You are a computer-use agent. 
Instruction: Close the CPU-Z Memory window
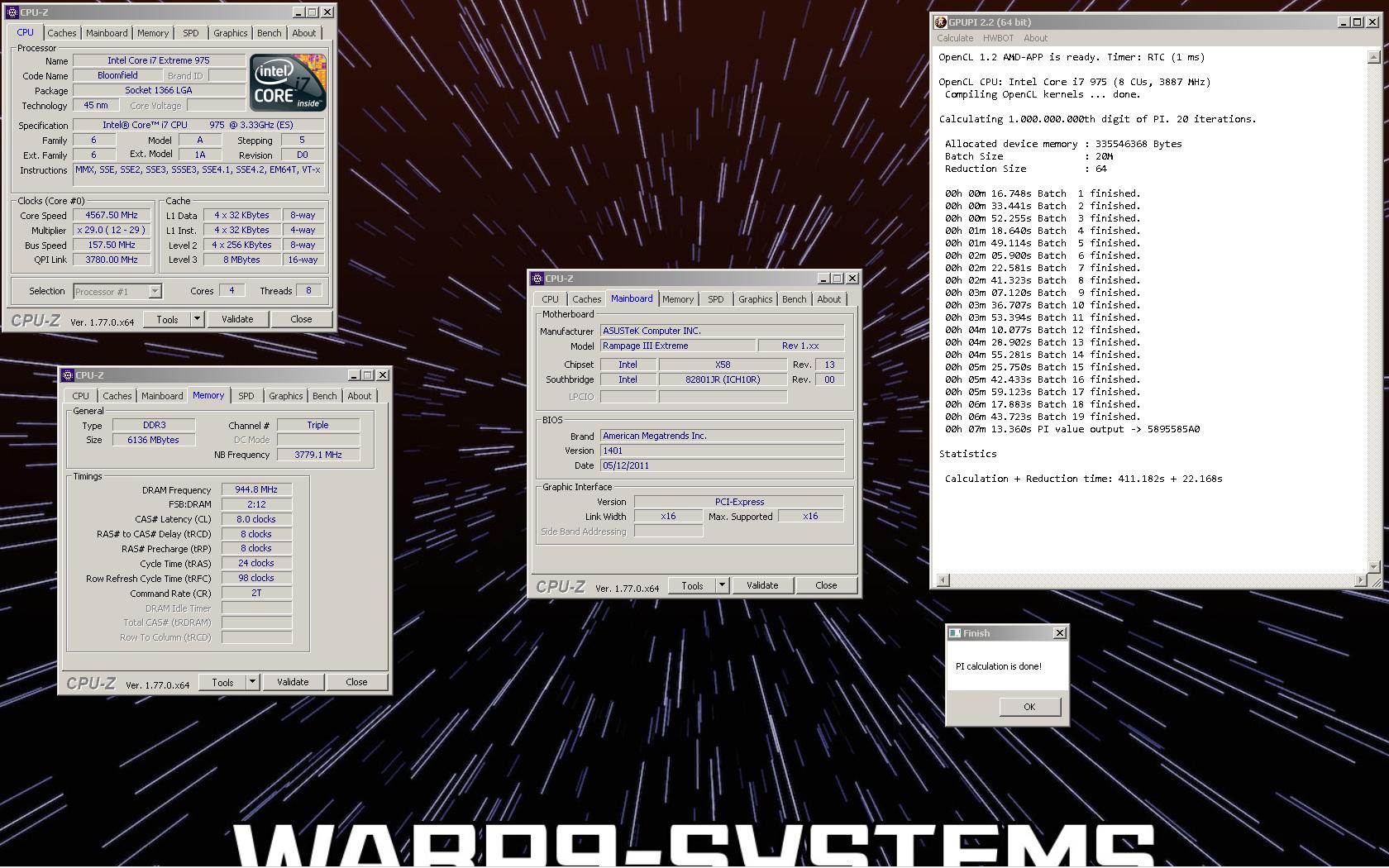tap(383, 375)
